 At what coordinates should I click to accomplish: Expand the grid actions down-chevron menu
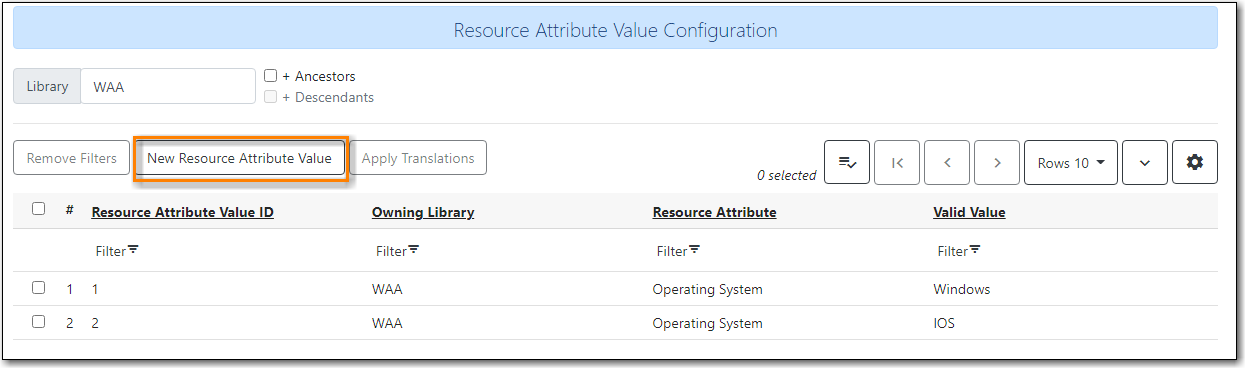tap(1145, 163)
